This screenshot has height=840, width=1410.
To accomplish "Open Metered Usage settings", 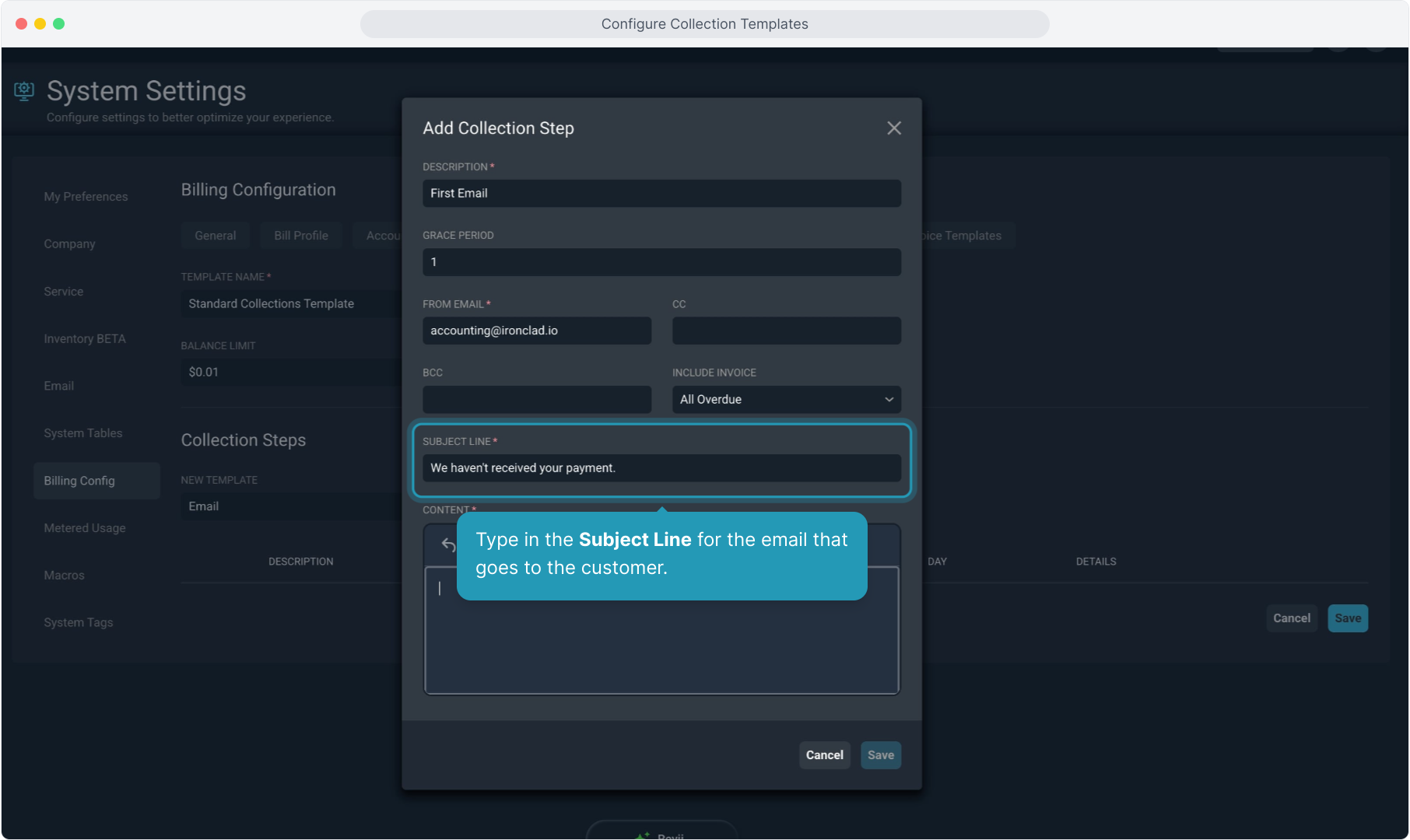I will point(84,528).
